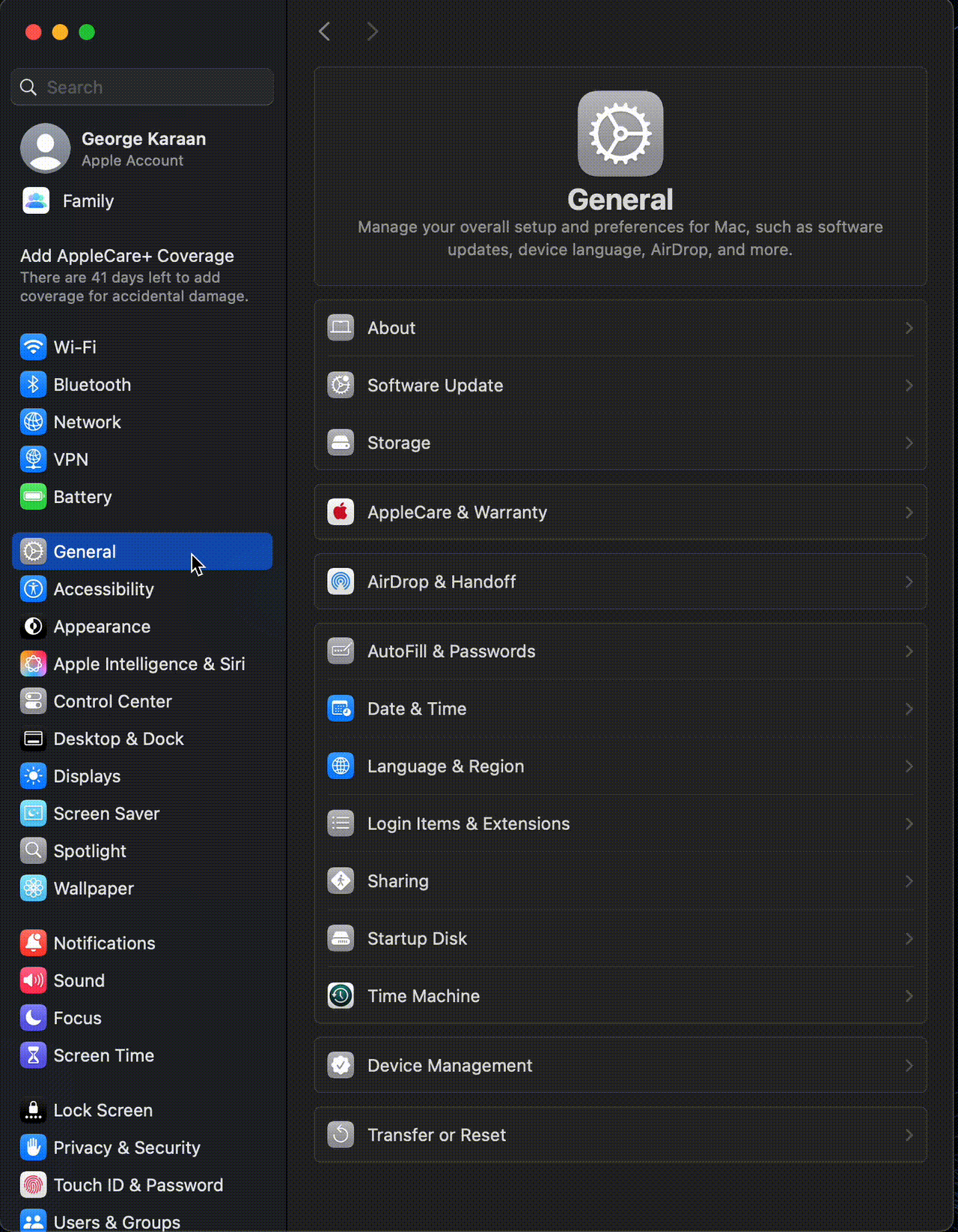Click the Time Machine row chevron
This screenshot has width=958, height=1232.
point(909,996)
